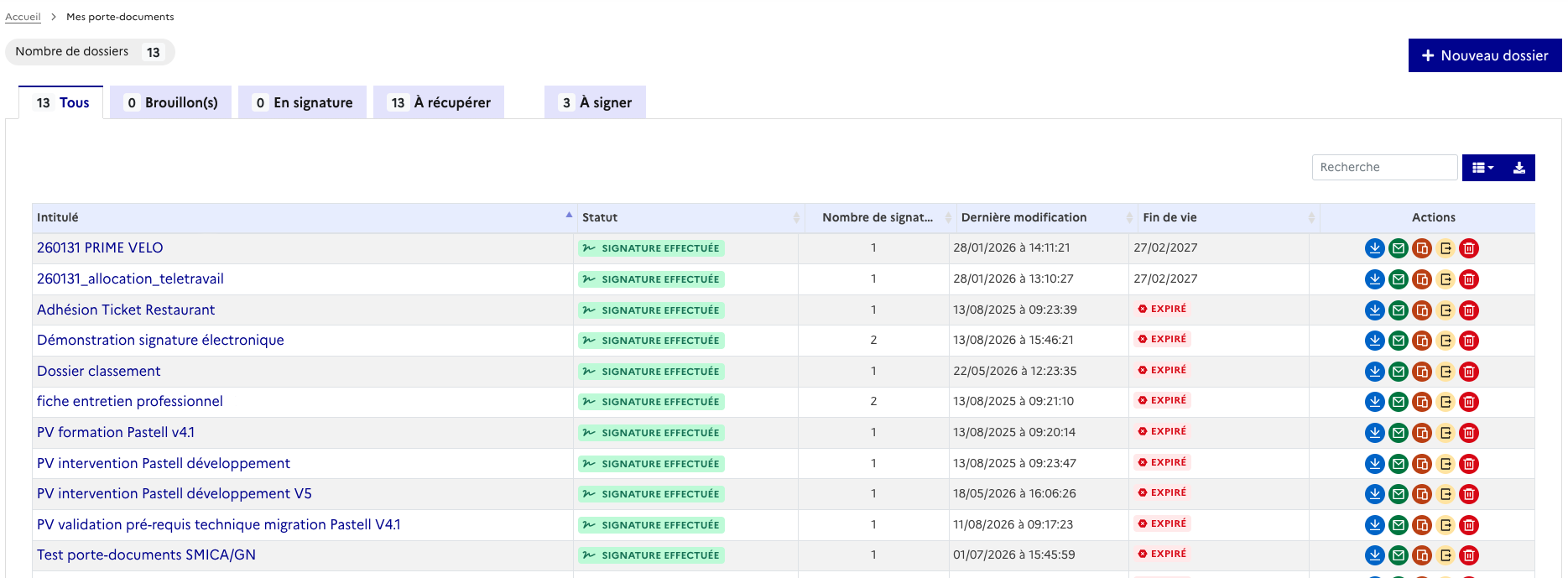Screen dimensions: 1568x578
Task: Duplicate the Adhésion Ticket Restaurant dossier
Action: [x=1421, y=310]
